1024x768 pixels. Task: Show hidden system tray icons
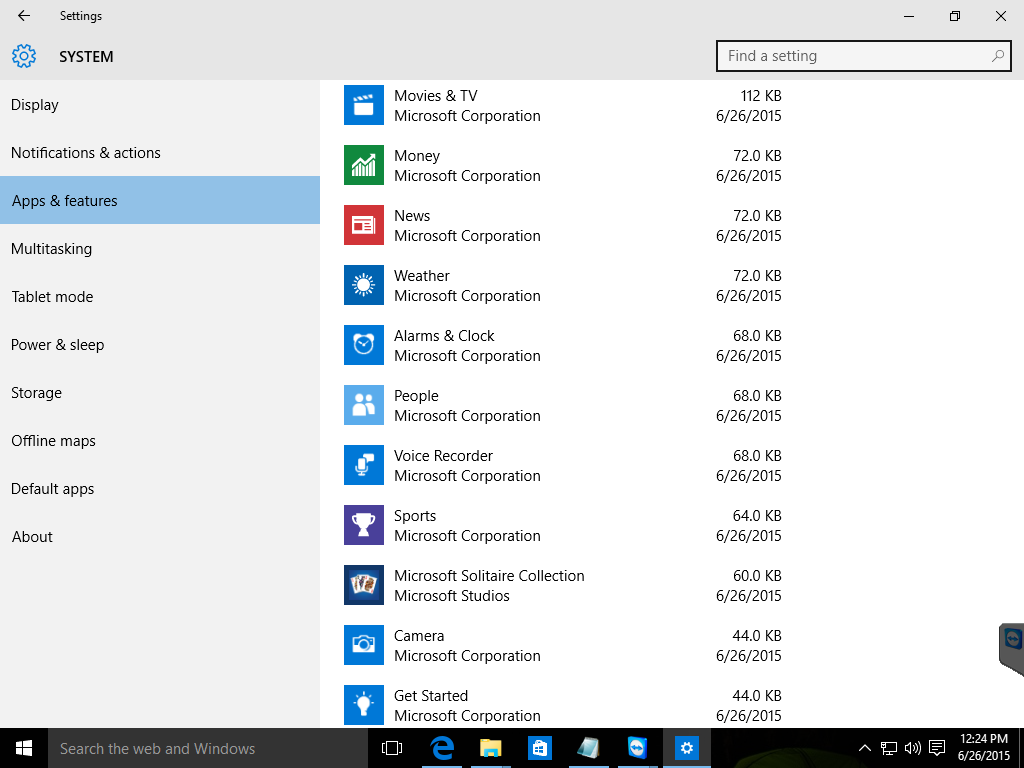click(x=865, y=748)
